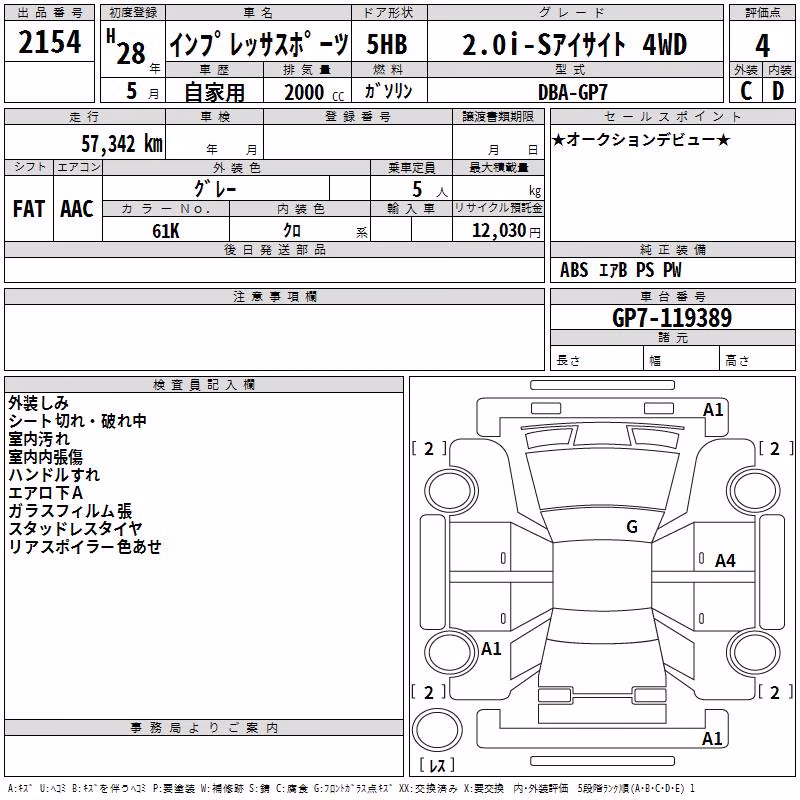Click the legend line starting A:キズ

pyautogui.click(x=351, y=788)
